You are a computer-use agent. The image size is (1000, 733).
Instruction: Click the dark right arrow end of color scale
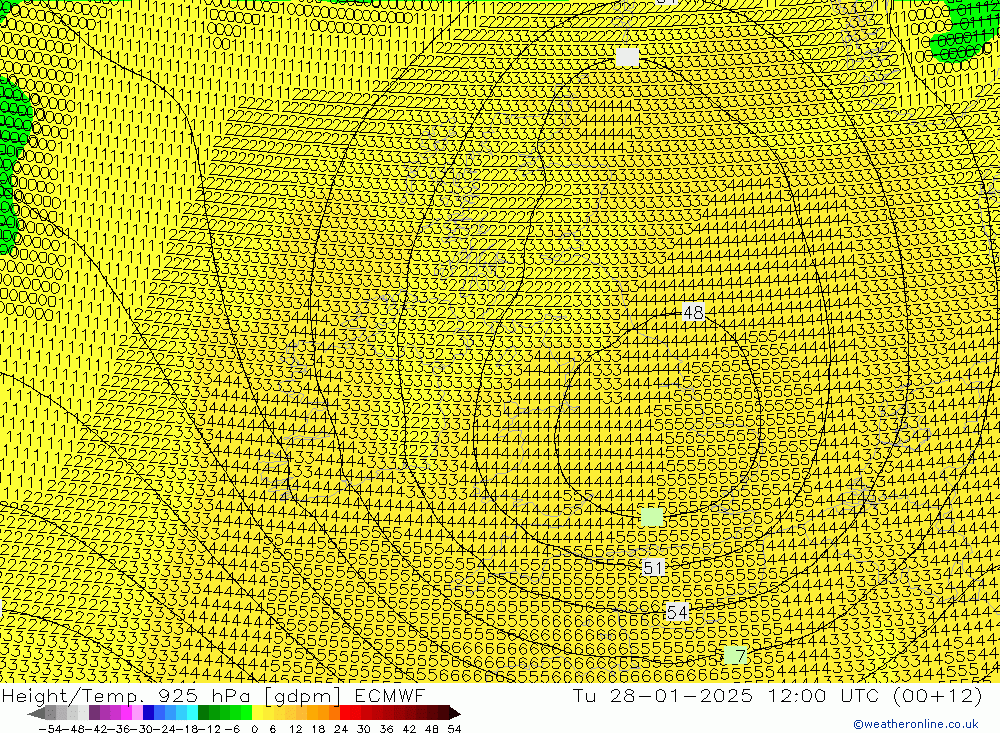(455, 713)
